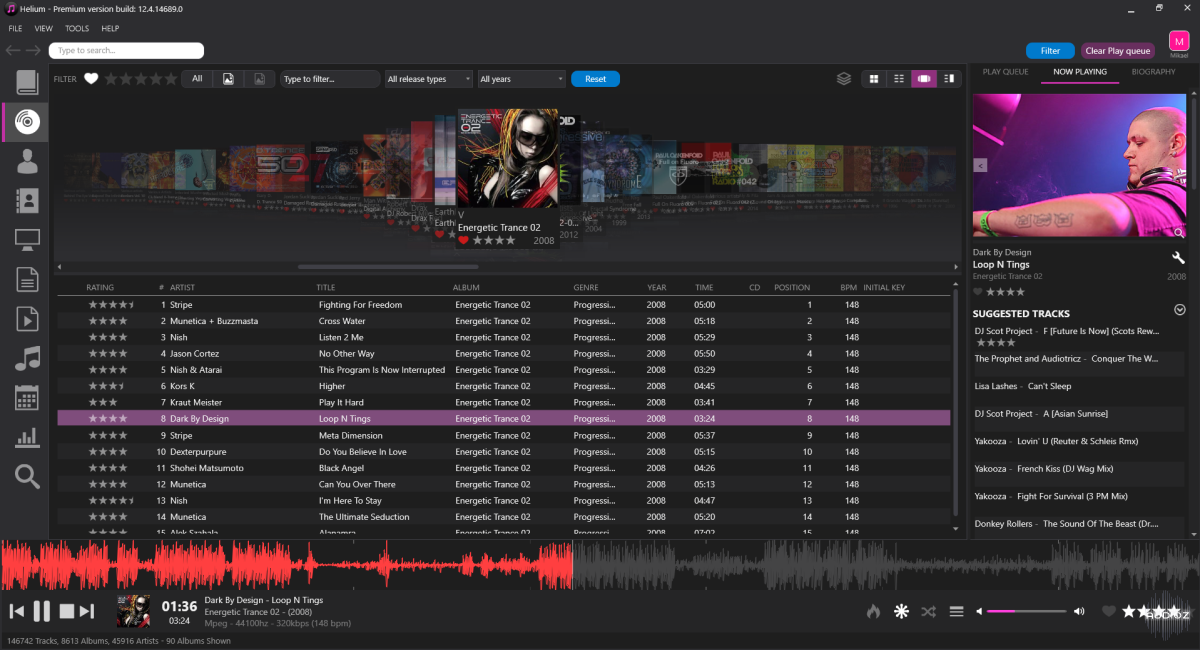Click the back navigation arrow

pyautogui.click(x=13, y=50)
